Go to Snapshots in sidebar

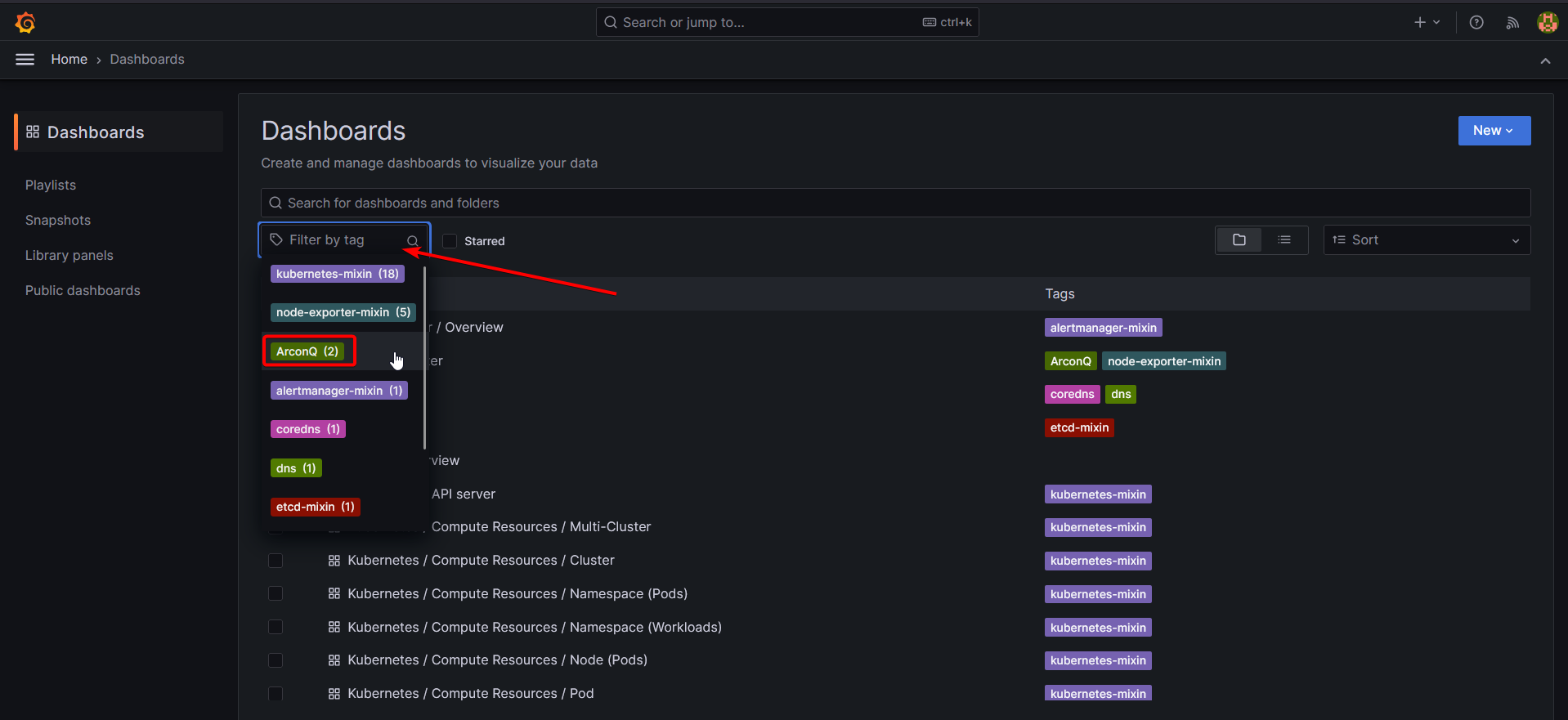click(58, 221)
